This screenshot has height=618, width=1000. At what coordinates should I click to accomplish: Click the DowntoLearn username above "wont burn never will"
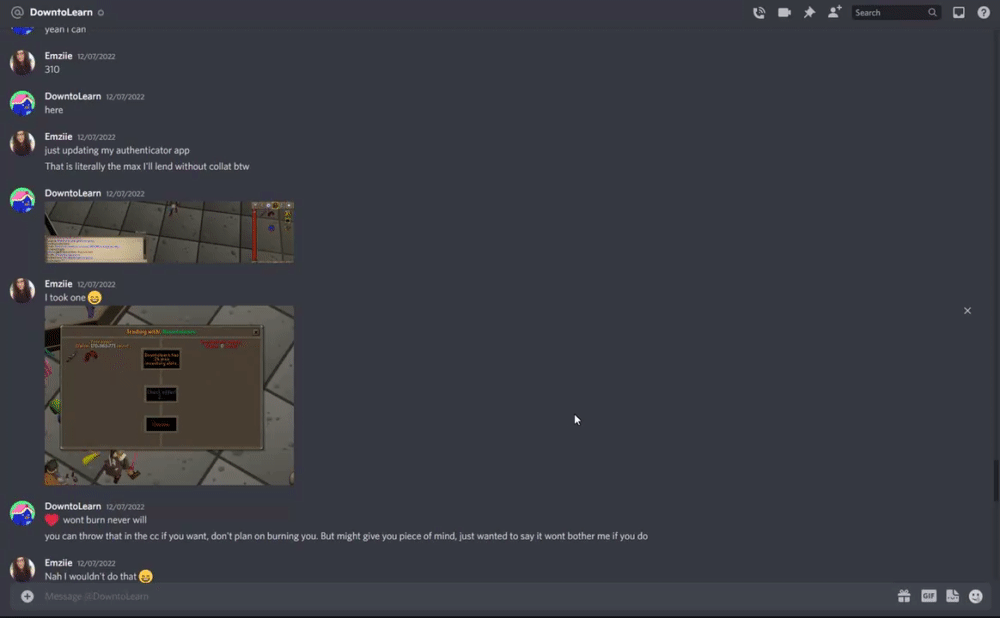pyautogui.click(x=73, y=506)
